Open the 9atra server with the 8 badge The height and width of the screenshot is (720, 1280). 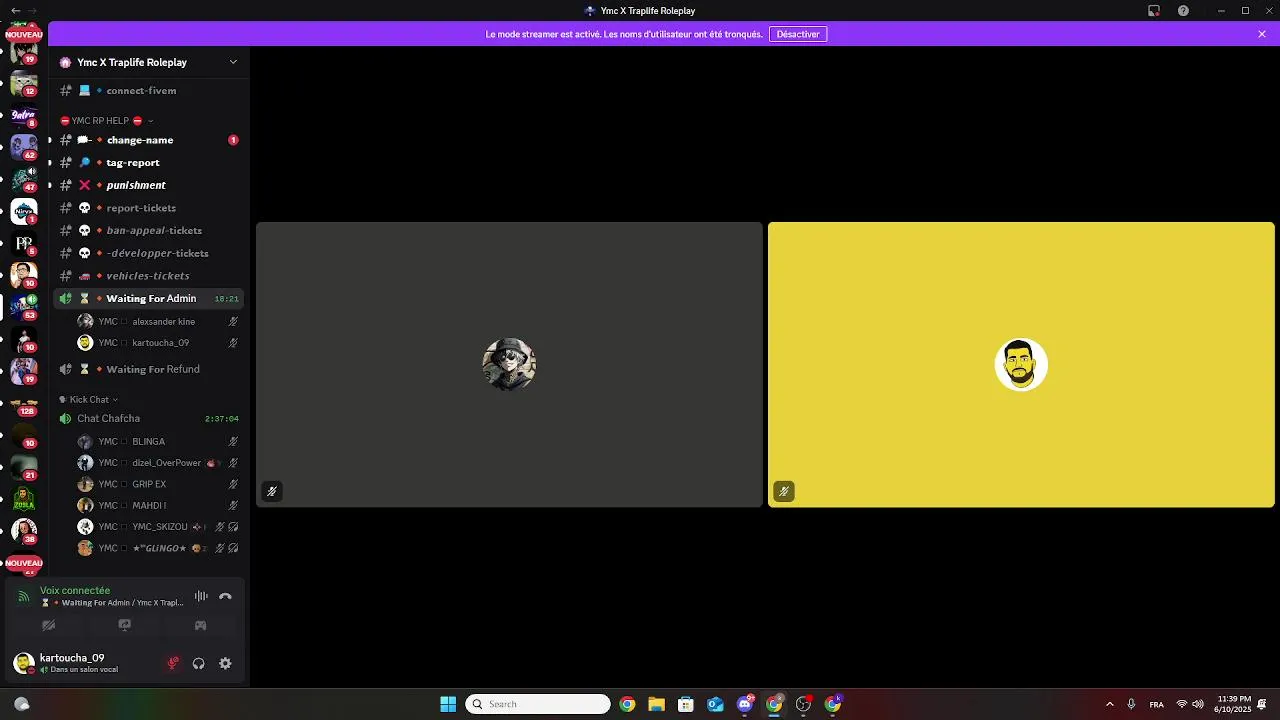23,115
